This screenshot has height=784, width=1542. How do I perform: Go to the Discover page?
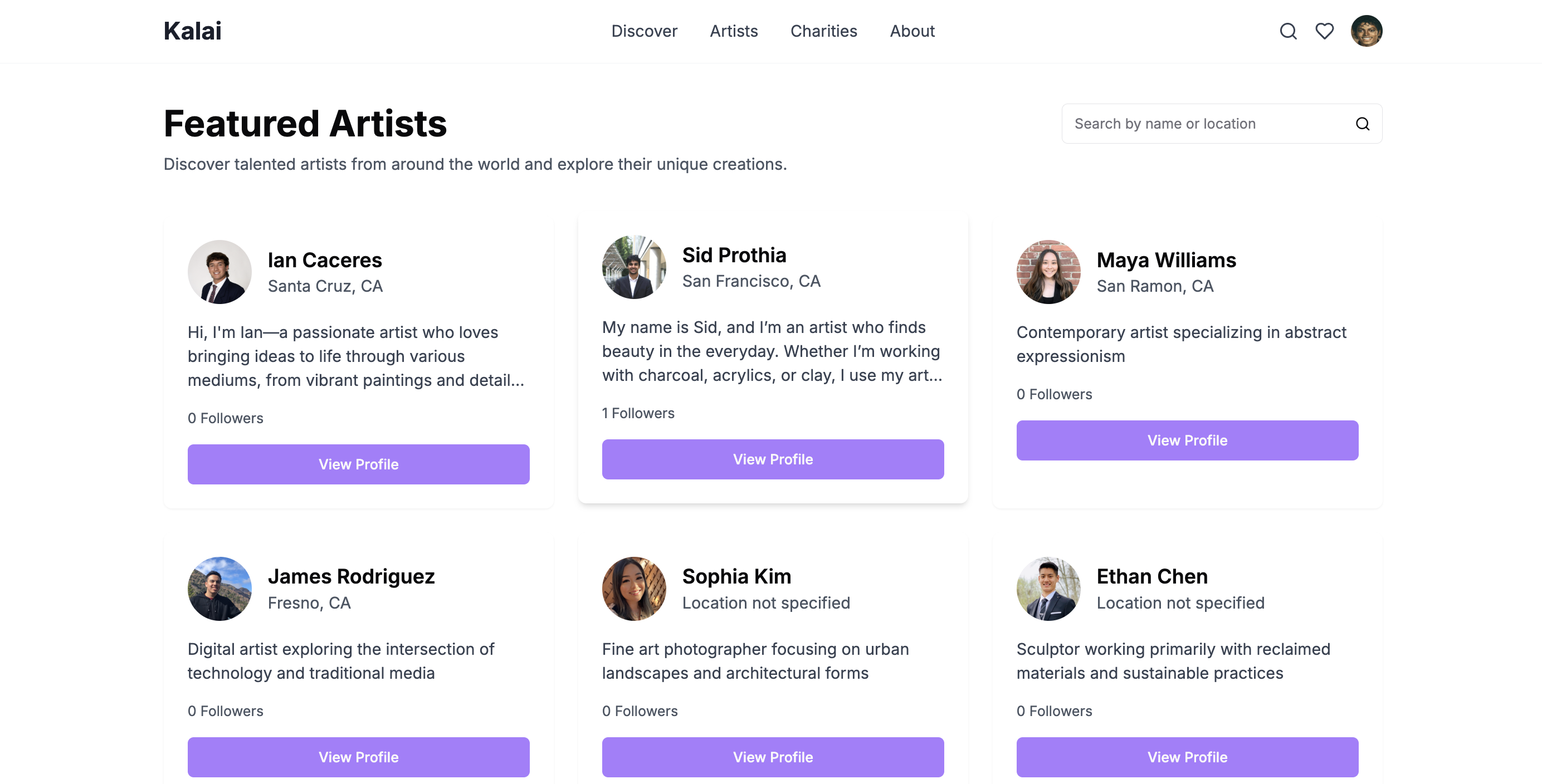pos(644,31)
